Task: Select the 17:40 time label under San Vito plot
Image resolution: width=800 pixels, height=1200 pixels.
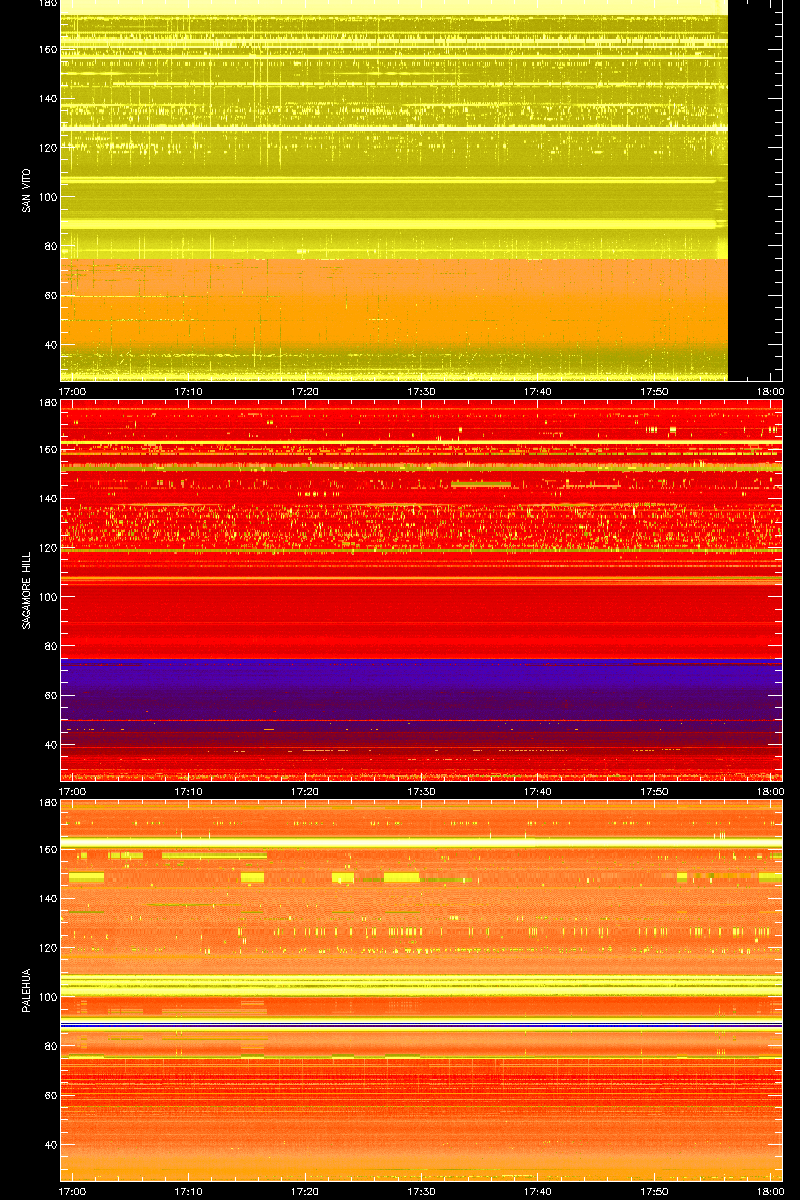Action: tap(538, 391)
